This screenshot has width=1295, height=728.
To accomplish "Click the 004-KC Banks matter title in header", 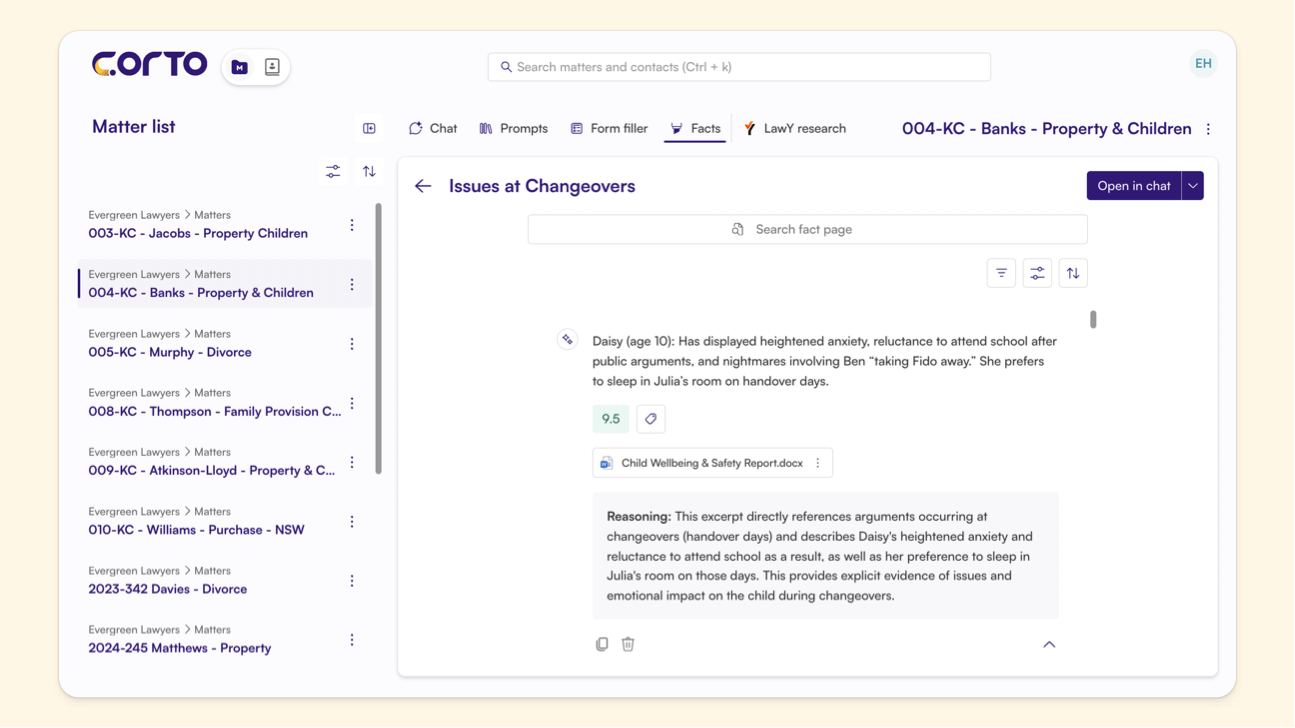I will click(1047, 129).
